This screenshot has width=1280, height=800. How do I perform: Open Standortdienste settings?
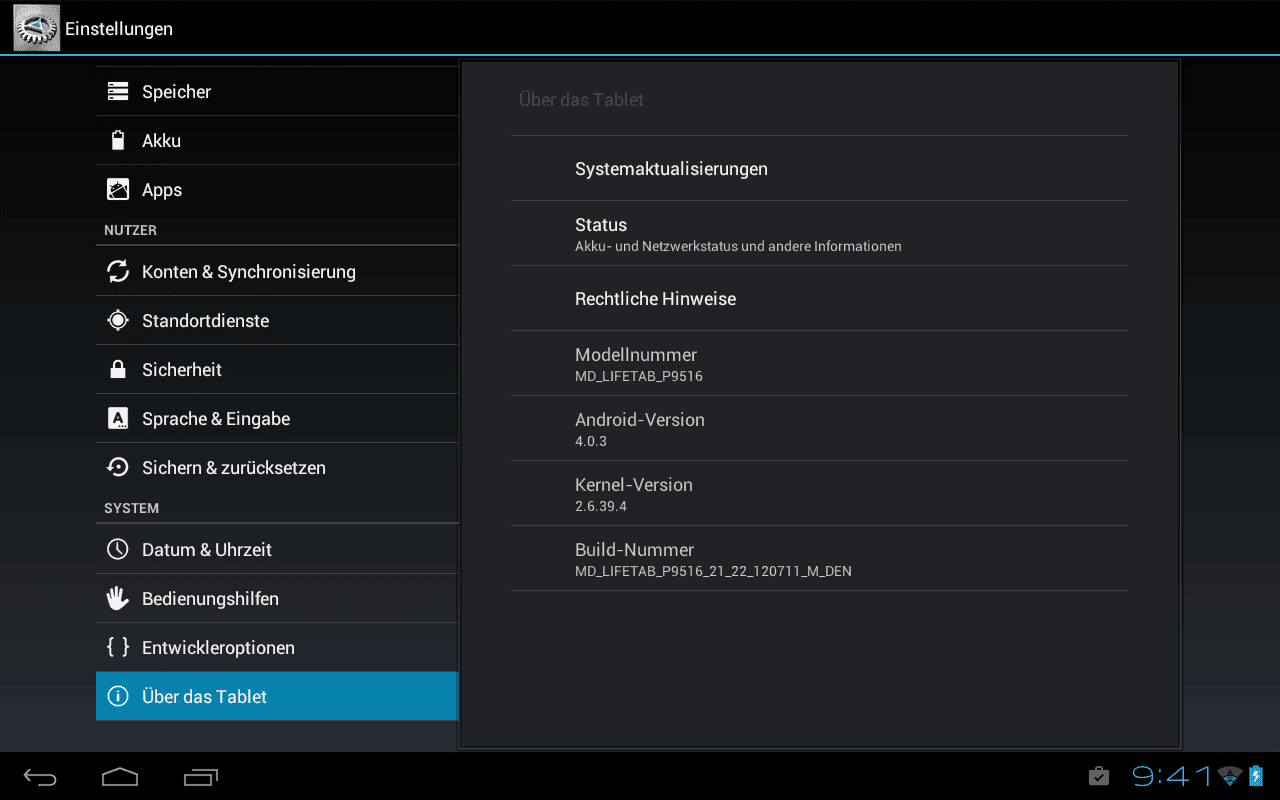pyautogui.click(x=277, y=320)
